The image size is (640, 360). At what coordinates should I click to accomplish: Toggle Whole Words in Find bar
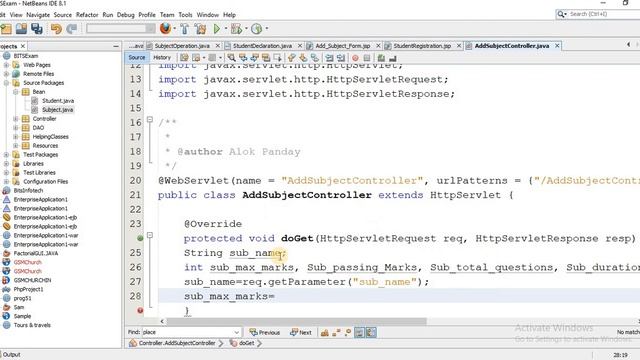tap(336, 333)
